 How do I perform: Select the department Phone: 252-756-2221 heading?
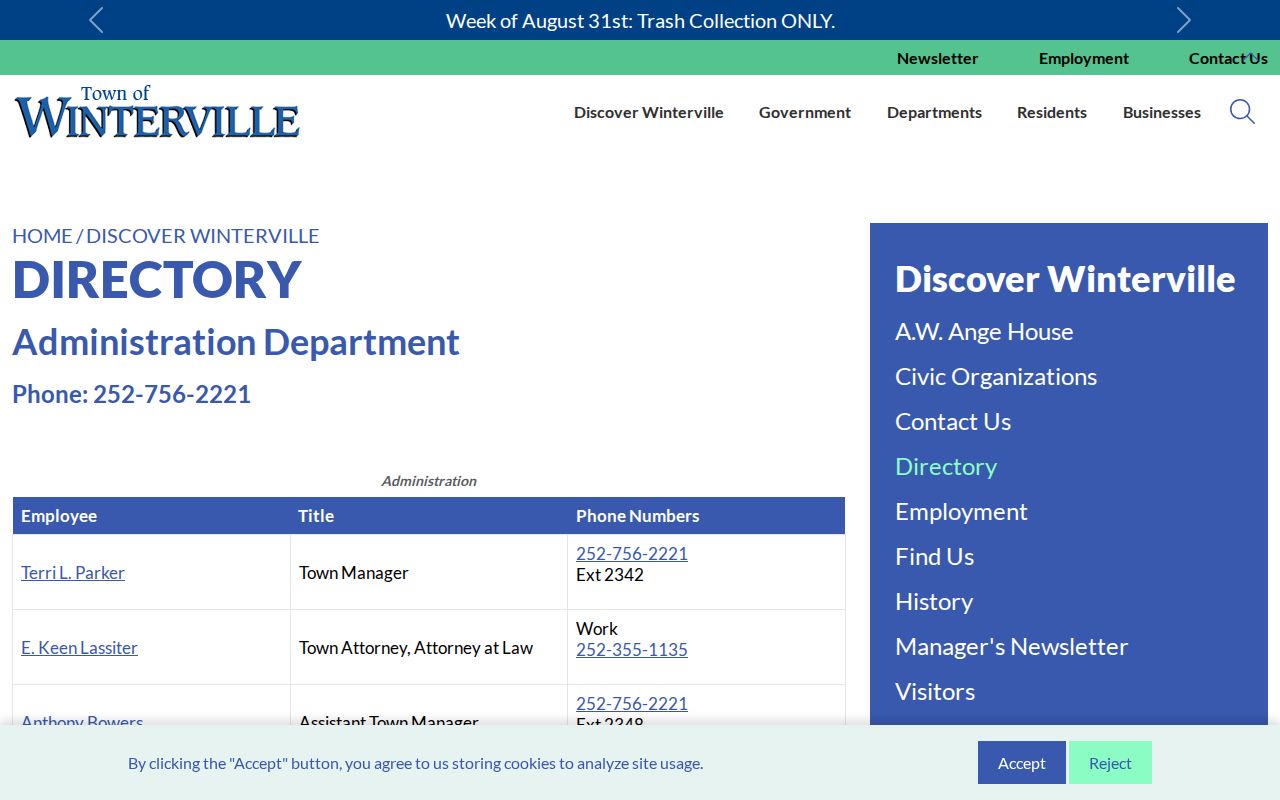pyautogui.click(x=131, y=394)
